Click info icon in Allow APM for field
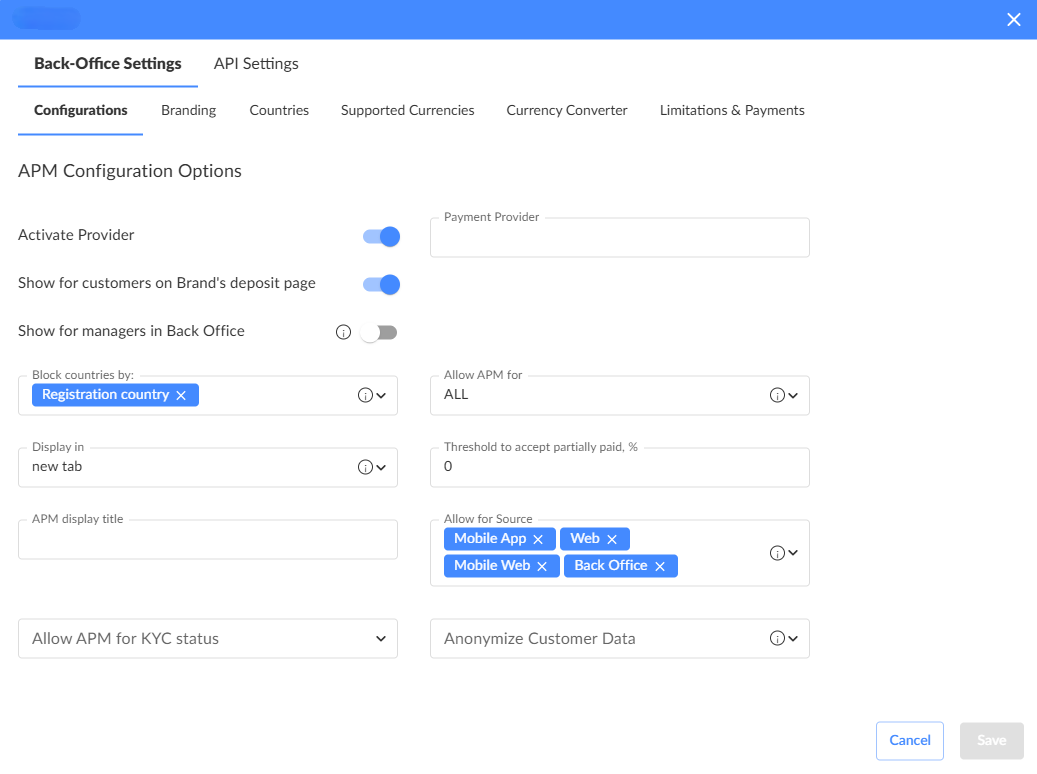 point(777,395)
